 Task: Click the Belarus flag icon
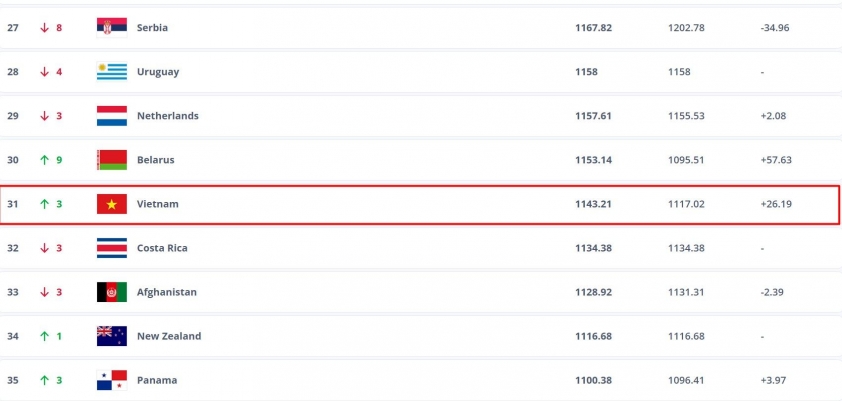tap(112, 160)
